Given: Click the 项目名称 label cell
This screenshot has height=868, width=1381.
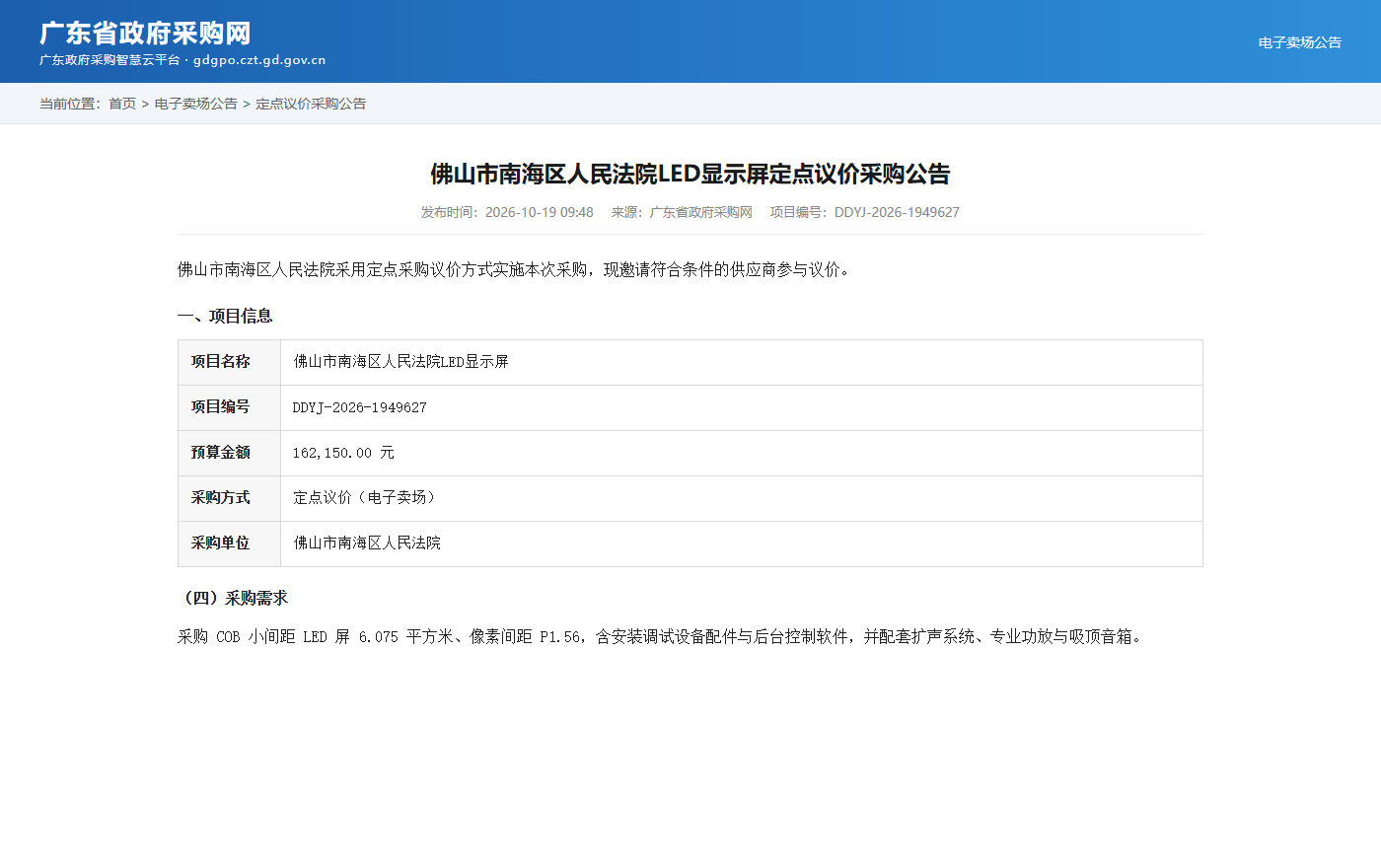Looking at the screenshot, I should [x=229, y=362].
